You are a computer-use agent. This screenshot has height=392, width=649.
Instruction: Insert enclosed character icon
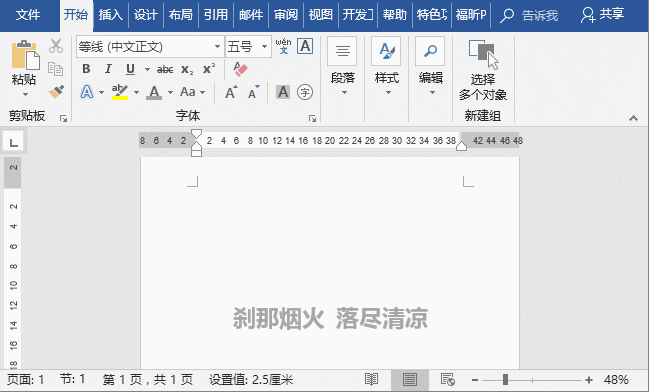[x=305, y=92]
